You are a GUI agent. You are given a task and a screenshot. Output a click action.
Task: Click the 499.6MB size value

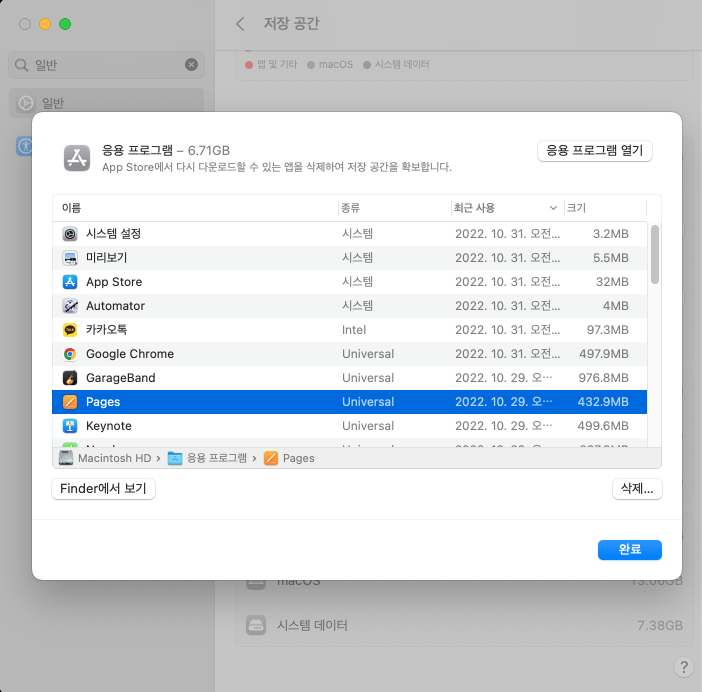[x=603, y=426]
